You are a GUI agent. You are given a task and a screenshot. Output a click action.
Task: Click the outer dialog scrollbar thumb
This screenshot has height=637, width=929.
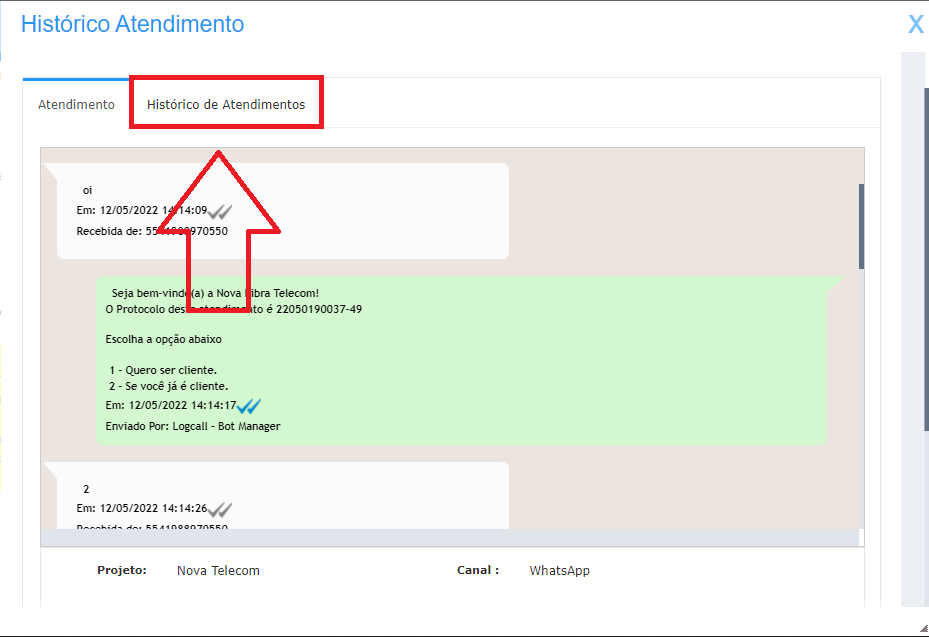(926, 260)
